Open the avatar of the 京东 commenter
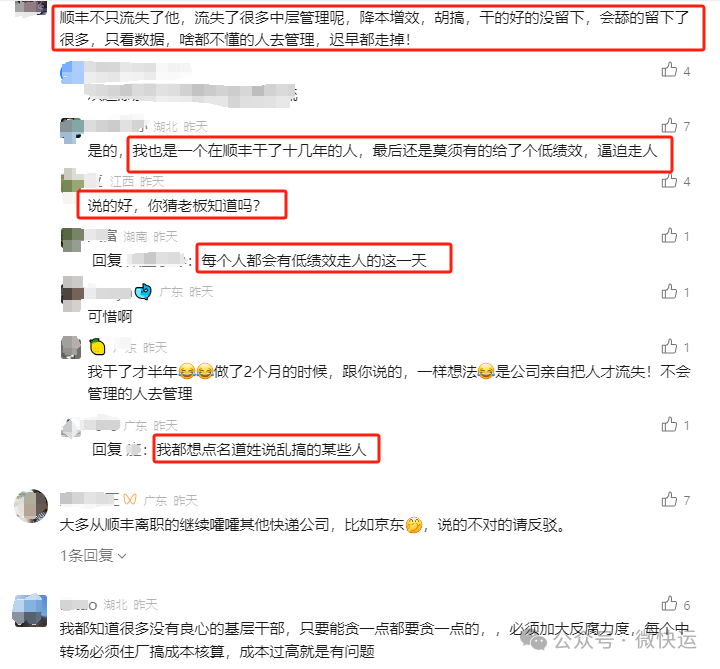720x669 pixels. click(31, 506)
